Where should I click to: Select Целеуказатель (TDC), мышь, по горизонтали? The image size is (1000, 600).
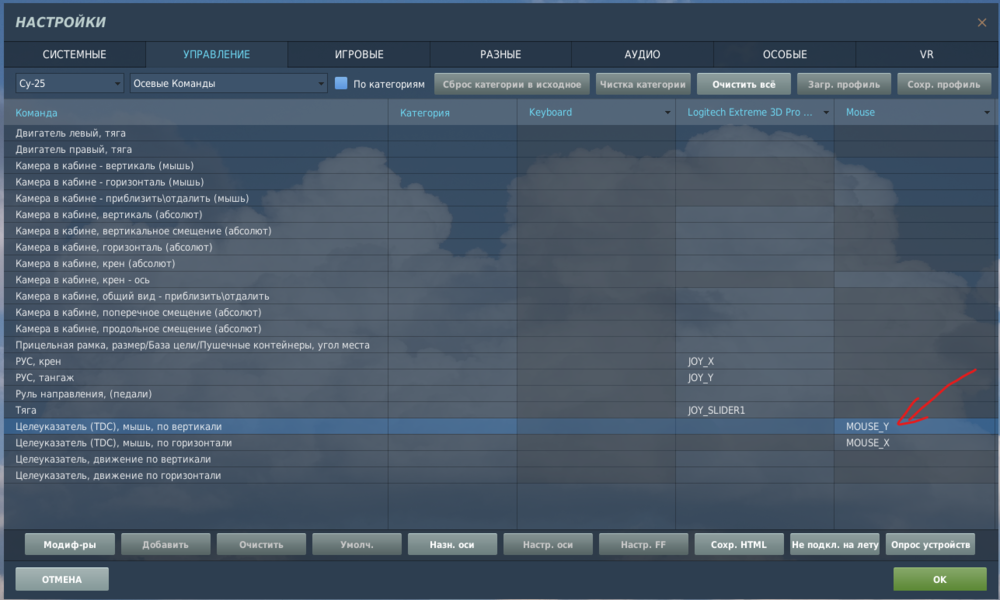(x=501, y=443)
